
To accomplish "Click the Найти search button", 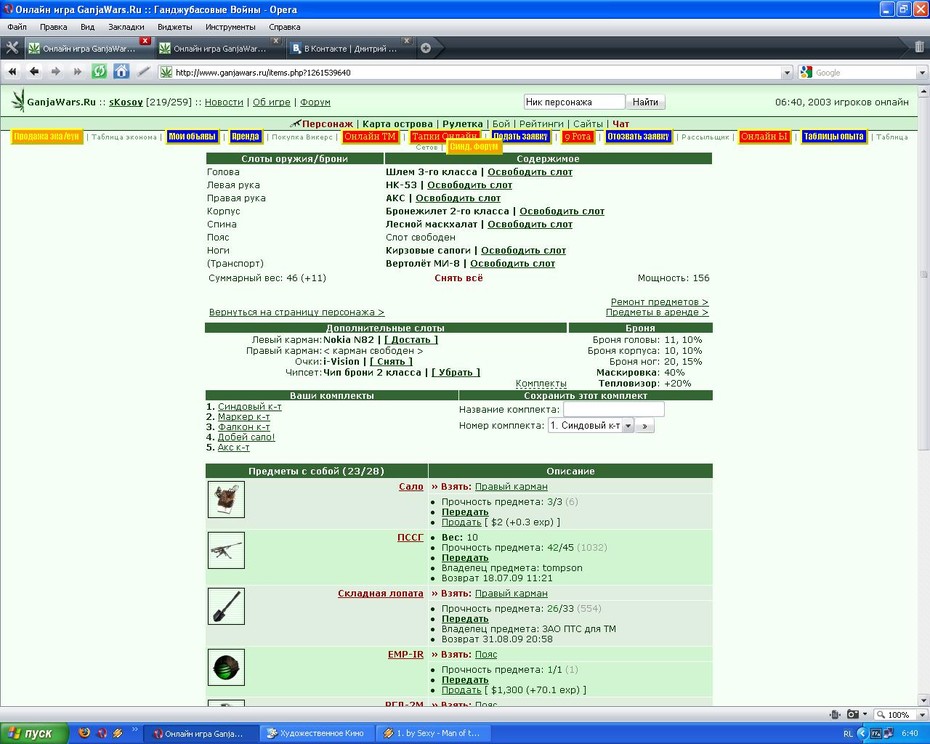I will coord(645,102).
